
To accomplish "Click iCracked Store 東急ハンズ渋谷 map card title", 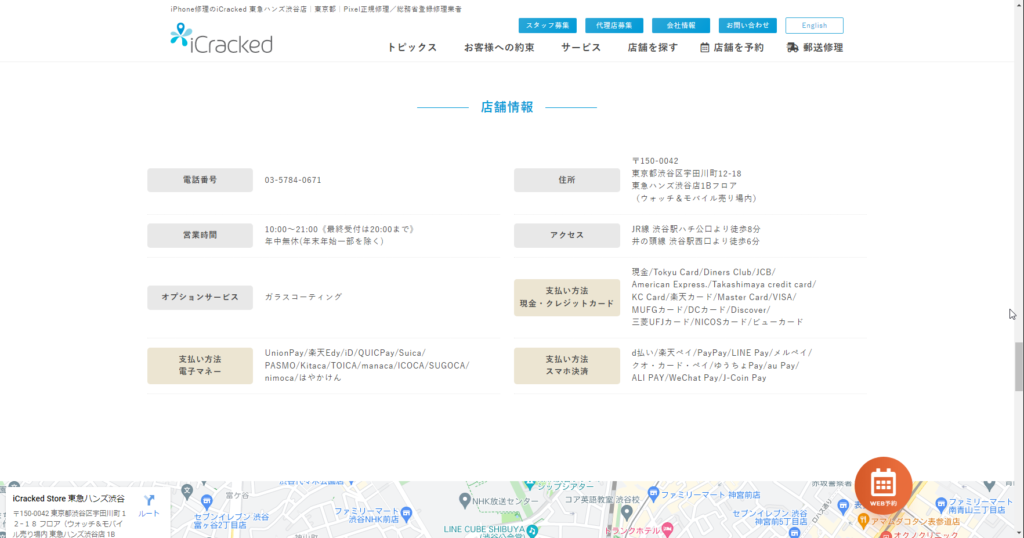I will [x=69, y=499].
